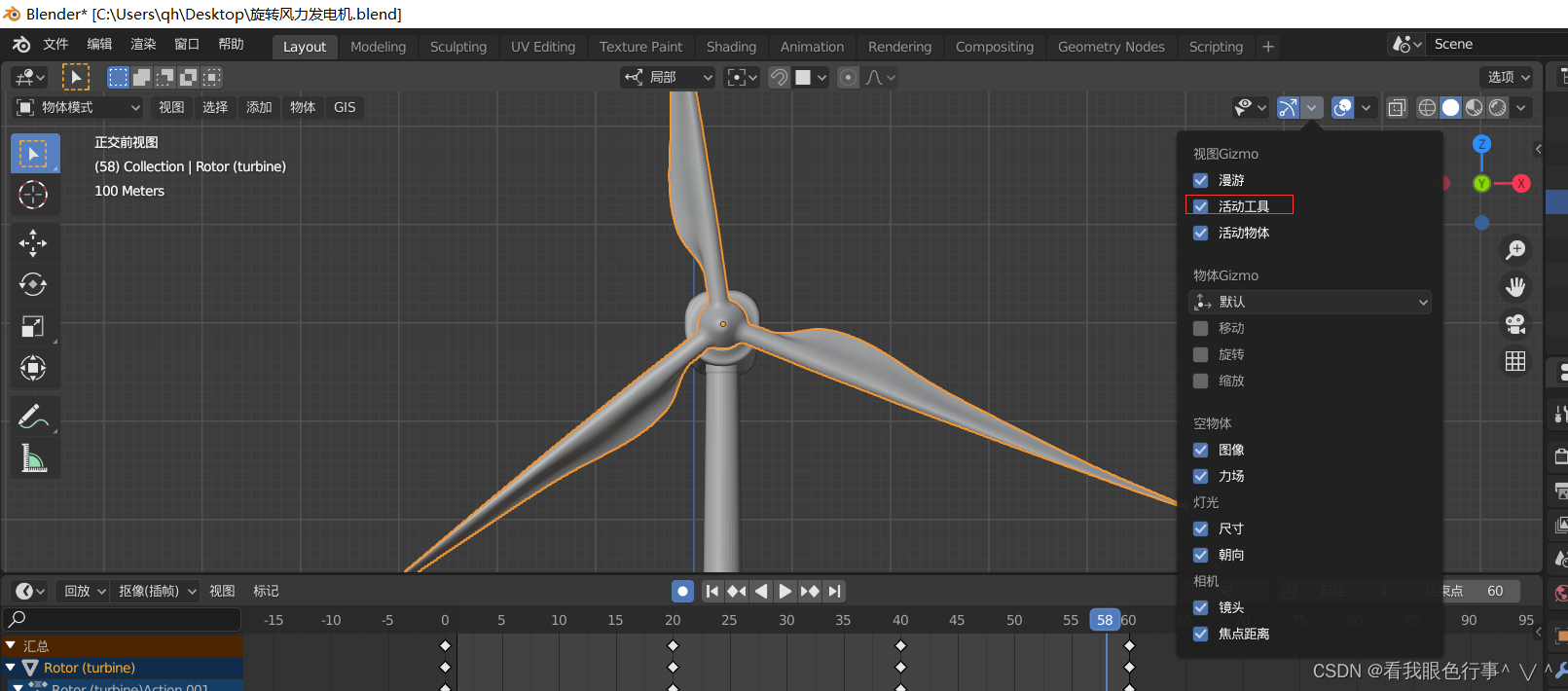Open the 文件 menu
Image resolution: width=1568 pixels, height=691 pixels.
pyautogui.click(x=55, y=45)
